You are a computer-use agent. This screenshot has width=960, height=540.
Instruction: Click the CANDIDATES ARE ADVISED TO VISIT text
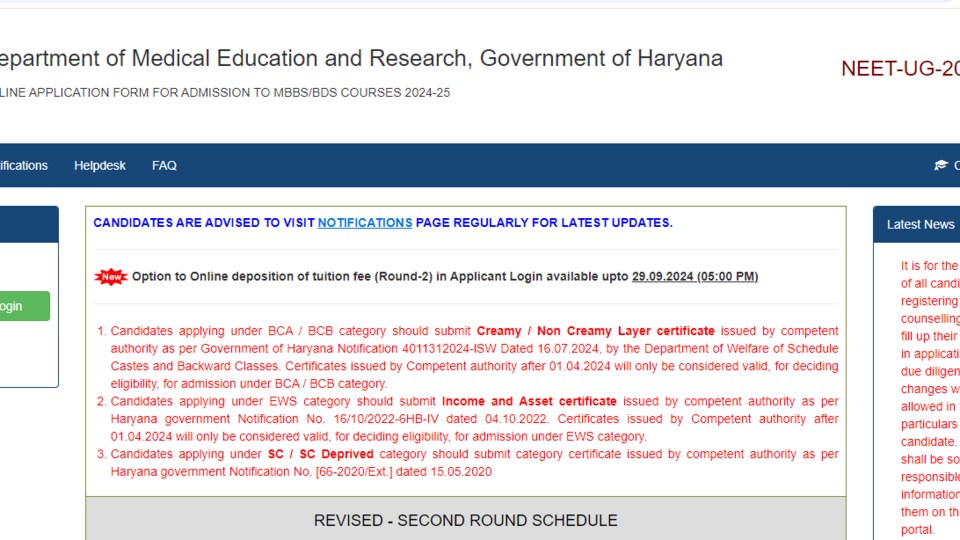[204, 223]
